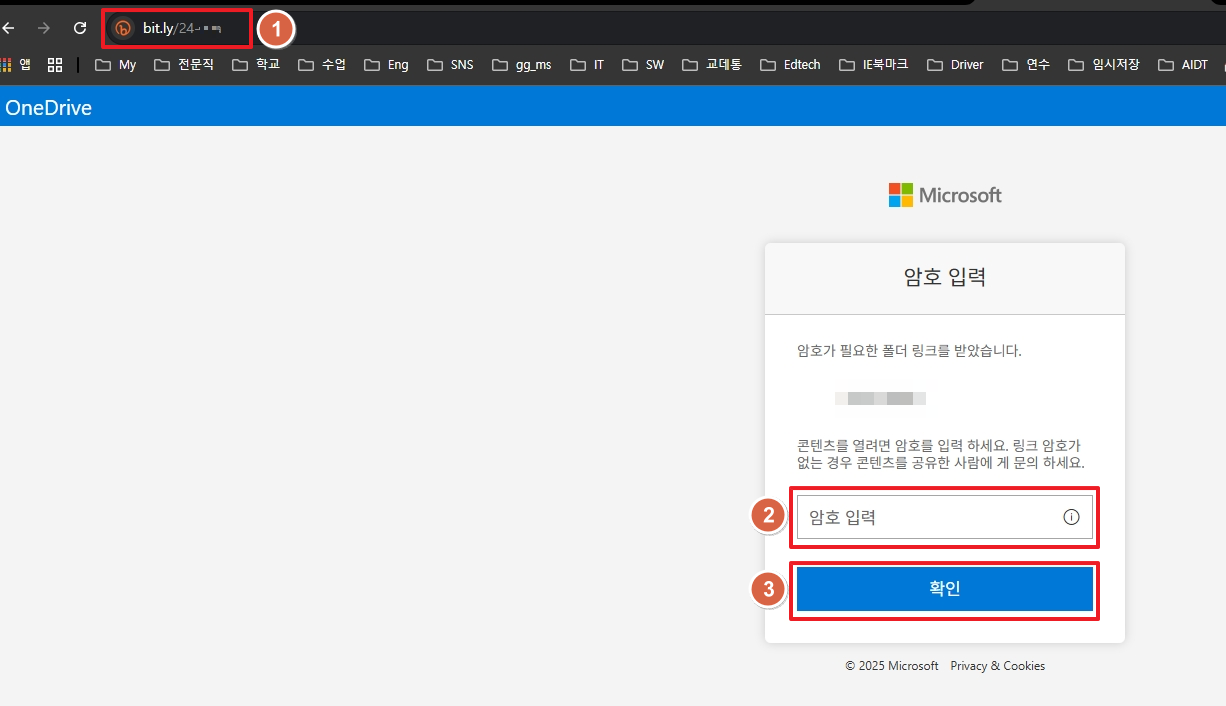Click the 암호가 필요한 폴더 링크 message
Viewport: 1226px width, 706px height.
[909, 351]
